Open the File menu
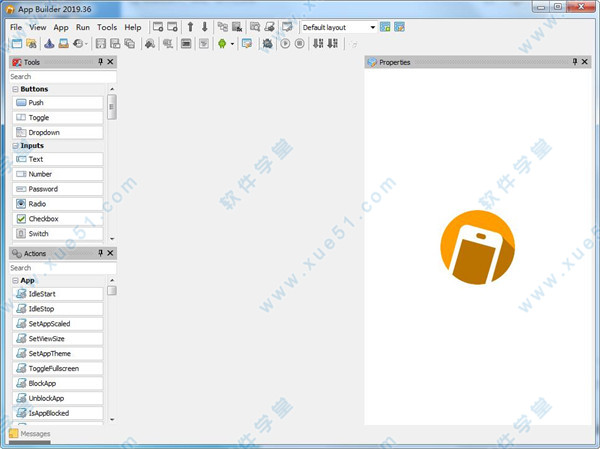Image resolution: width=600 pixels, height=449 pixels. pos(16,27)
